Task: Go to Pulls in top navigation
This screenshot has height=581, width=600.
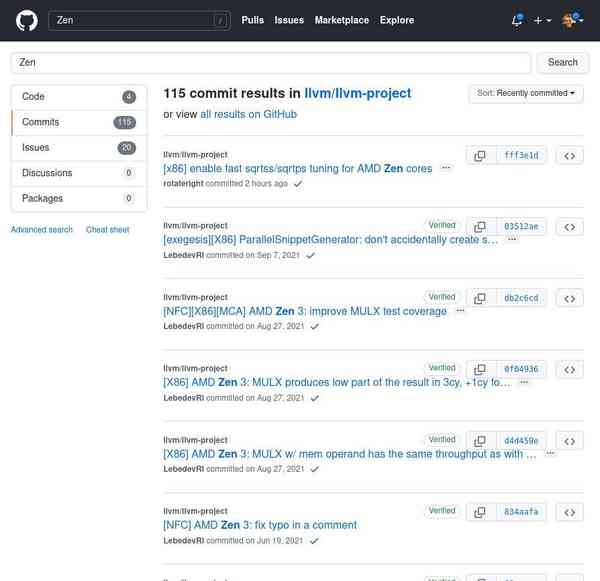Action: (253, 20)
